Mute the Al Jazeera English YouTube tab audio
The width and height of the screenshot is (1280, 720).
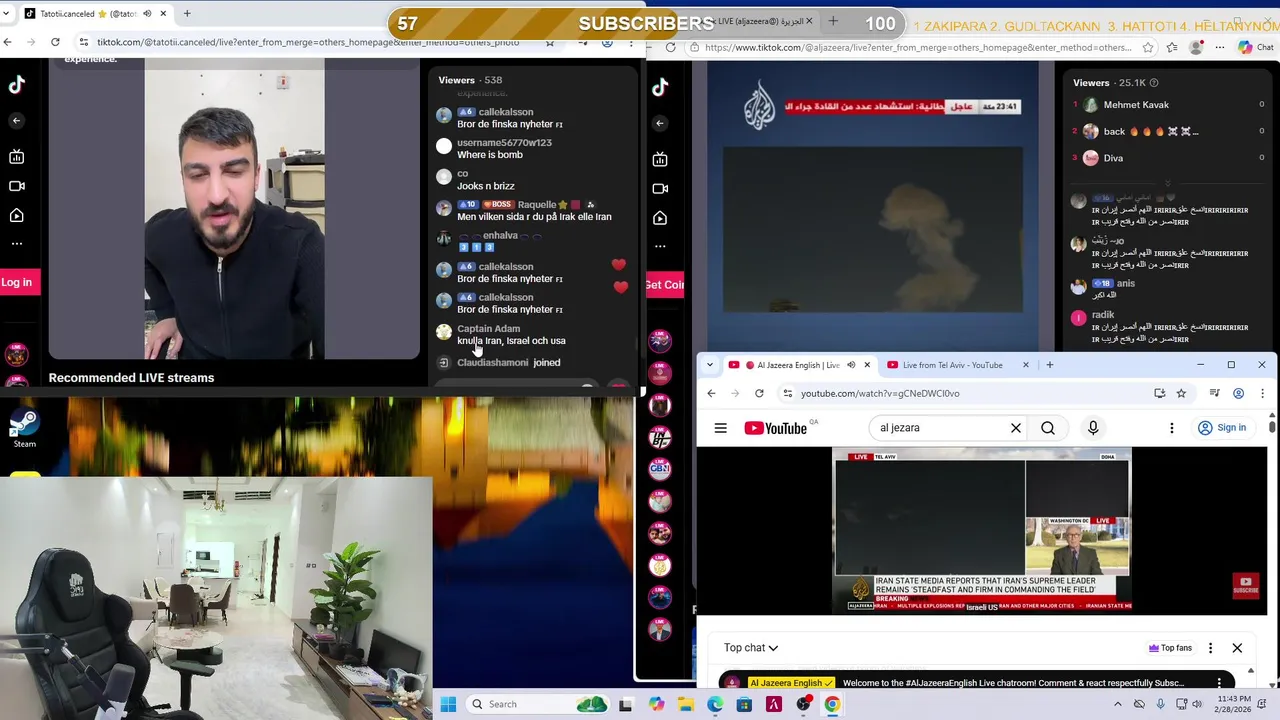(851, 365)
